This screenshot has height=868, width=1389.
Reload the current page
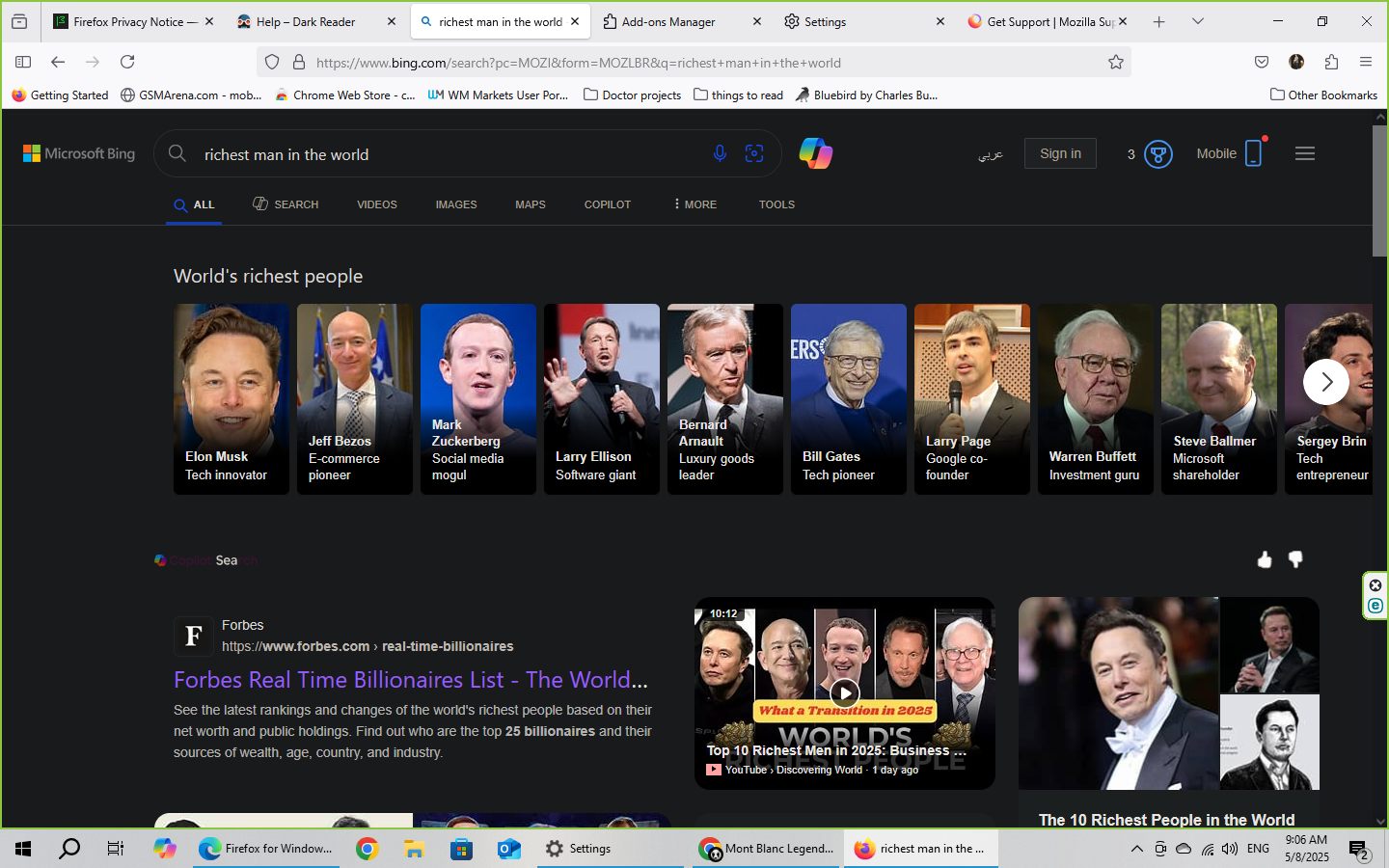(127, 62)
